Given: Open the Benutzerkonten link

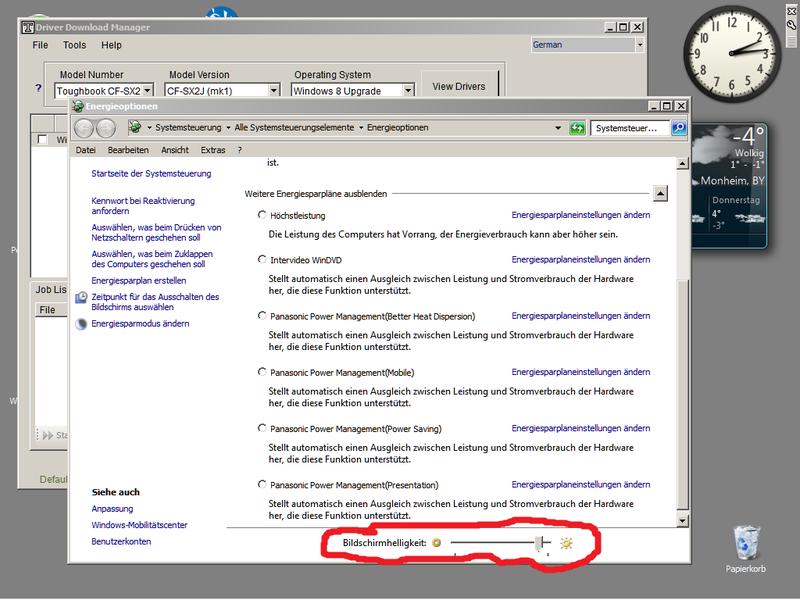Looking at the screenshot, I should 121,541.
